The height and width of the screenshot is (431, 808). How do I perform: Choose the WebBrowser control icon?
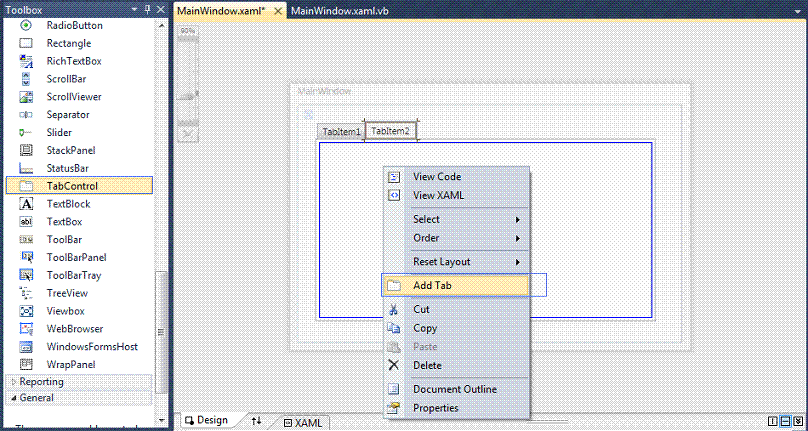click(x=26, y=329)
